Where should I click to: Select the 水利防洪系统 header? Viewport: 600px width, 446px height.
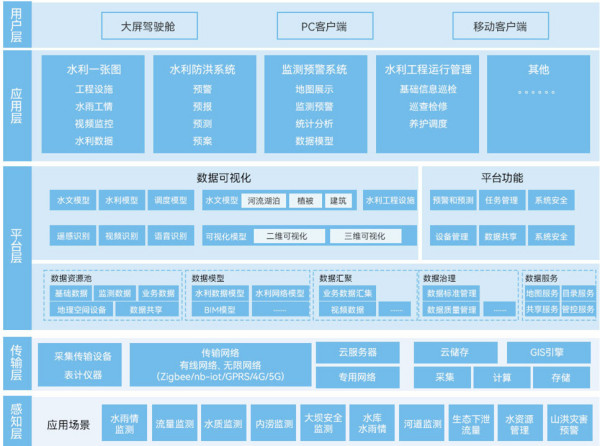pyautogui.click(x=202, y=70)
